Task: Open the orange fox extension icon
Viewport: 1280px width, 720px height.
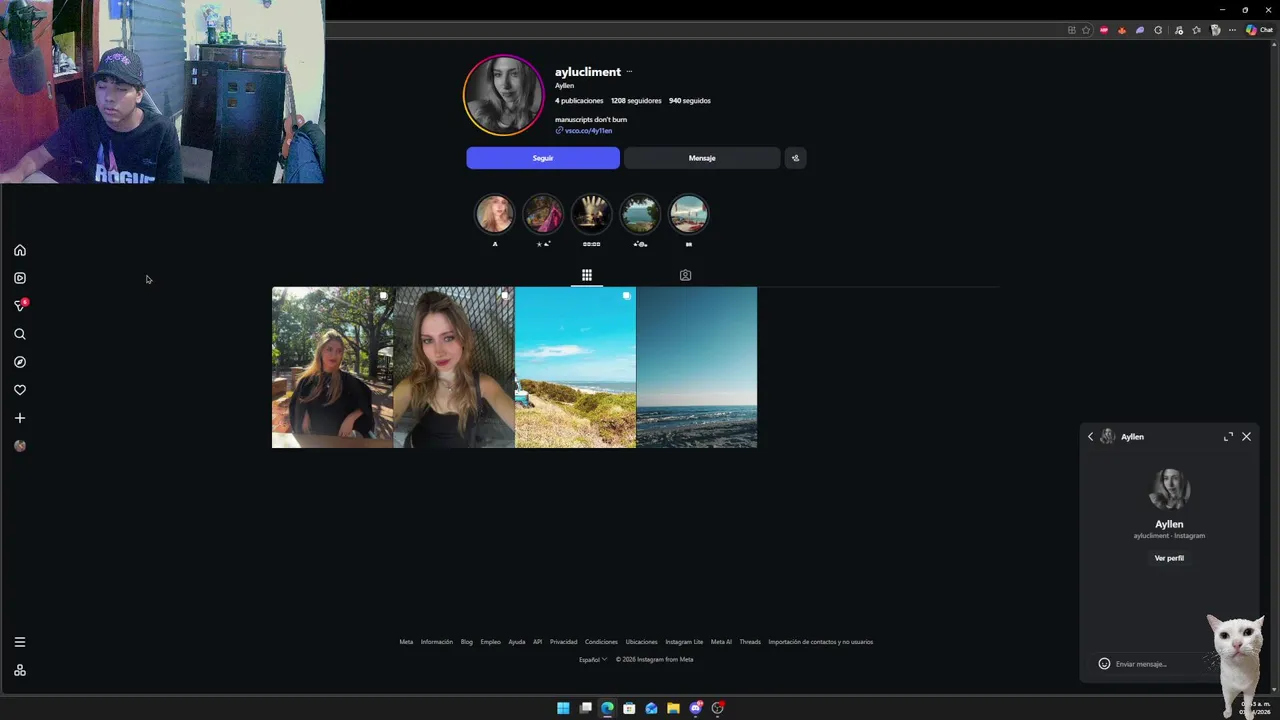Action: pyautogui.click(x=1122, y=30)
